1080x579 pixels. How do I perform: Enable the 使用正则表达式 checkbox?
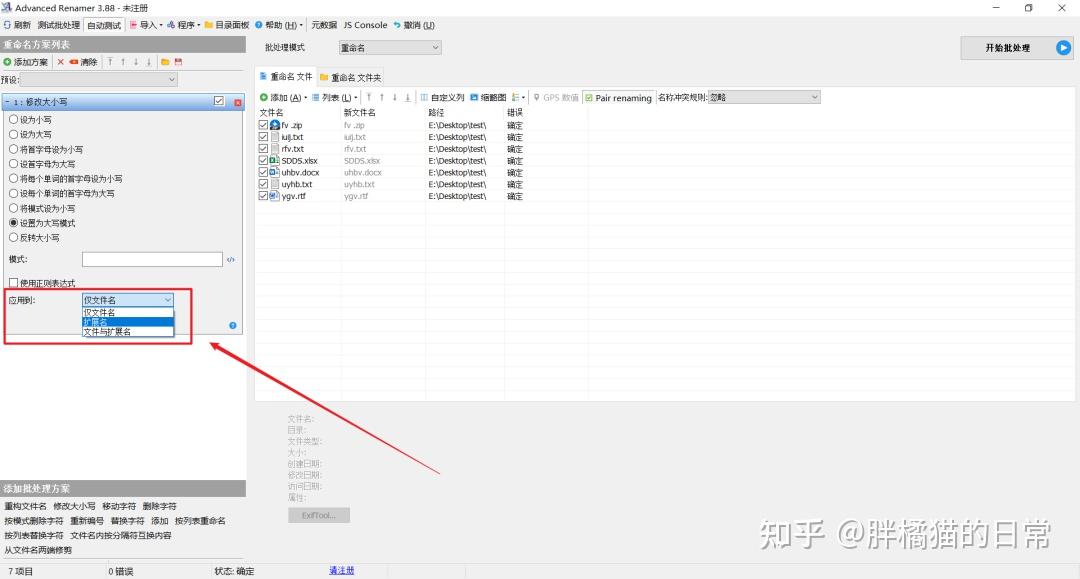point(13,283)
